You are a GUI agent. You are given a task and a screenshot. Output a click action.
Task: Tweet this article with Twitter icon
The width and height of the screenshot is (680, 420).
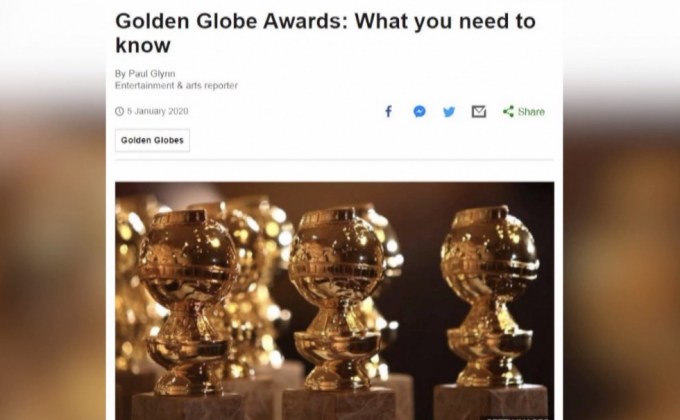coord(449,112)
